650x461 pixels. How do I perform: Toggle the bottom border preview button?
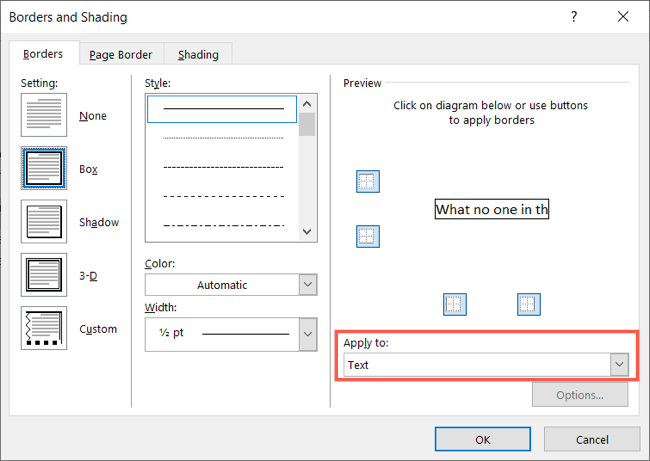pos(368,237)
